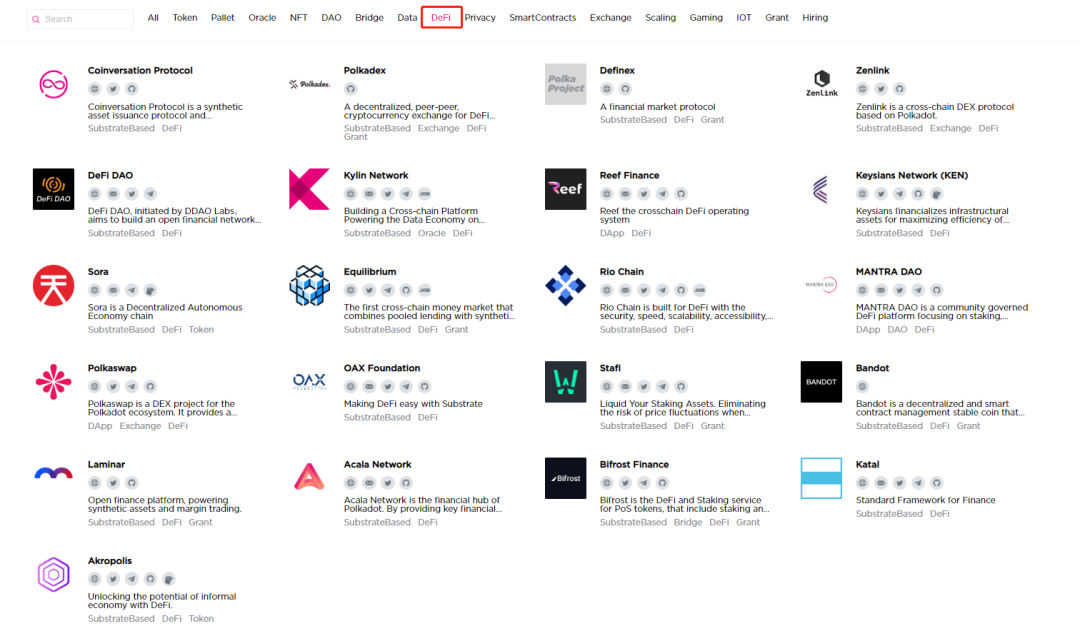Click the Exchange tag under Polkaswap
This screenshot has width=1080, height=641.
[141, 426]
